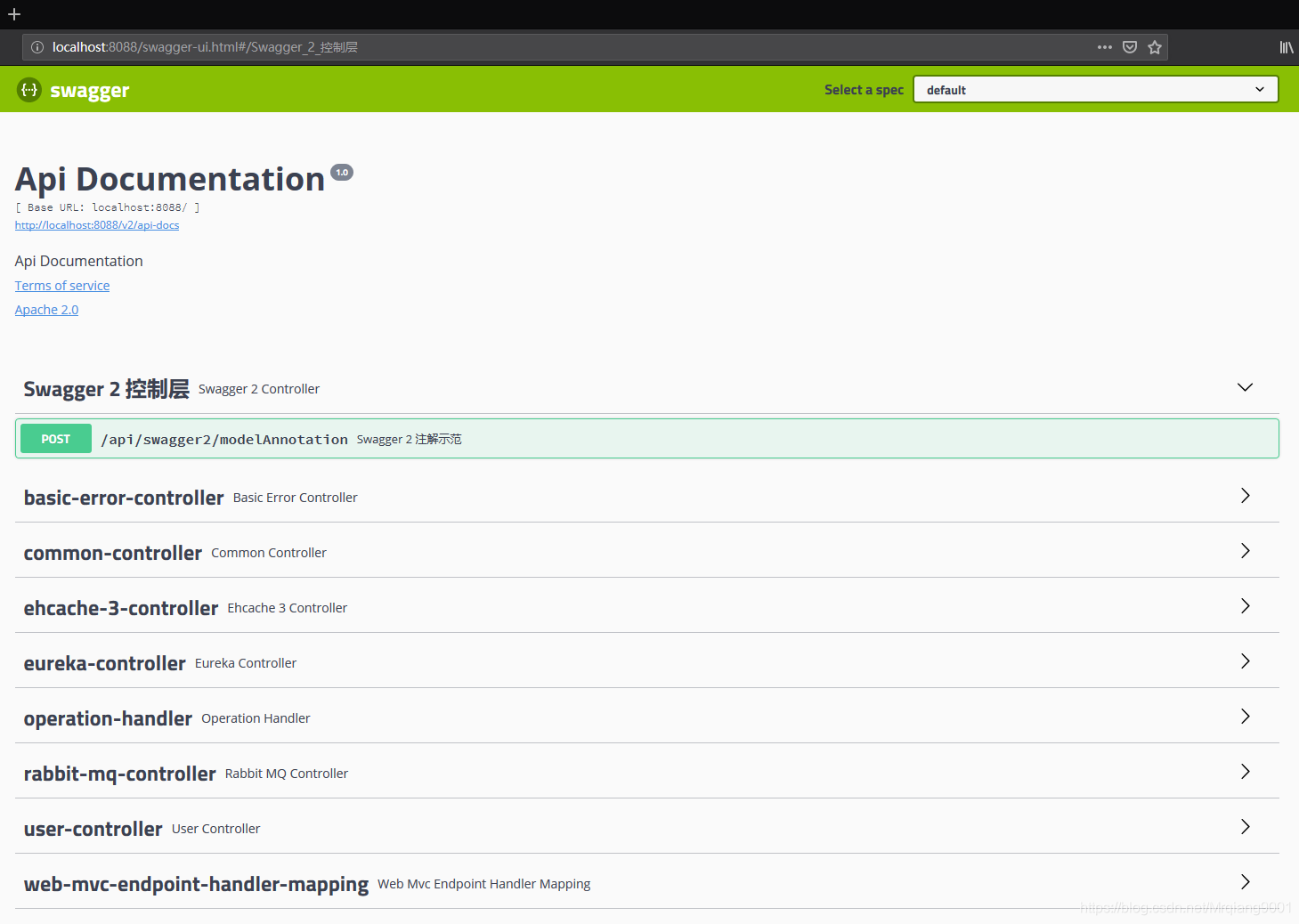Click the ehcache-3-controller title
Image resolution: width=1299 pixels, height=924 pixels.
tap(121, 608)
